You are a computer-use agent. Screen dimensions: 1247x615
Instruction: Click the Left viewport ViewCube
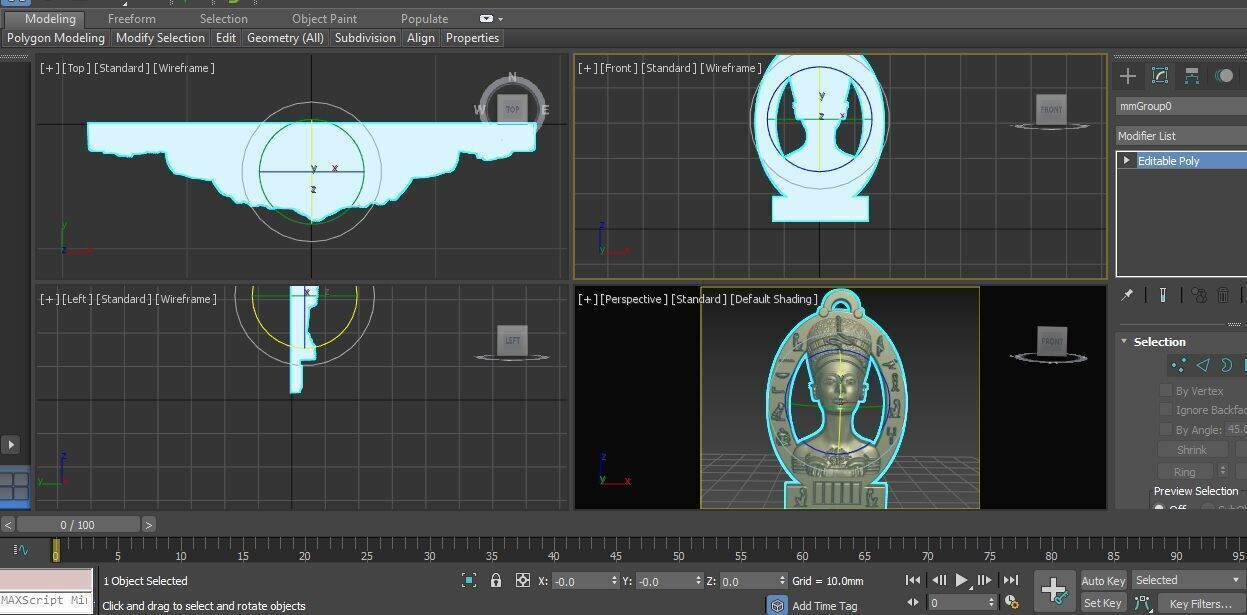[x=512, y=340]
